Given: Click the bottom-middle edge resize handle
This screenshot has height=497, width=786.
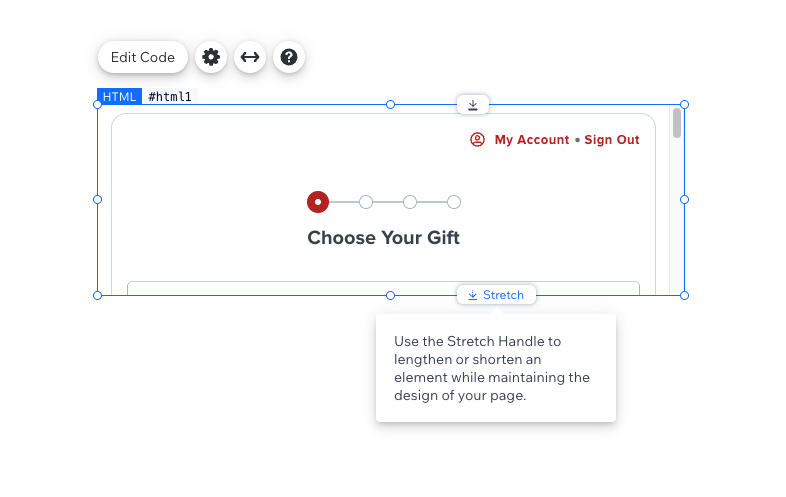Looking at the screenshot, I should [390, 295].
